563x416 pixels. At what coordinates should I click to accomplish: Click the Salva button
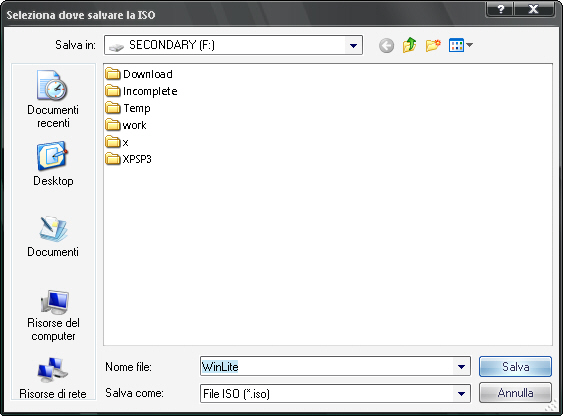point(515,366)
